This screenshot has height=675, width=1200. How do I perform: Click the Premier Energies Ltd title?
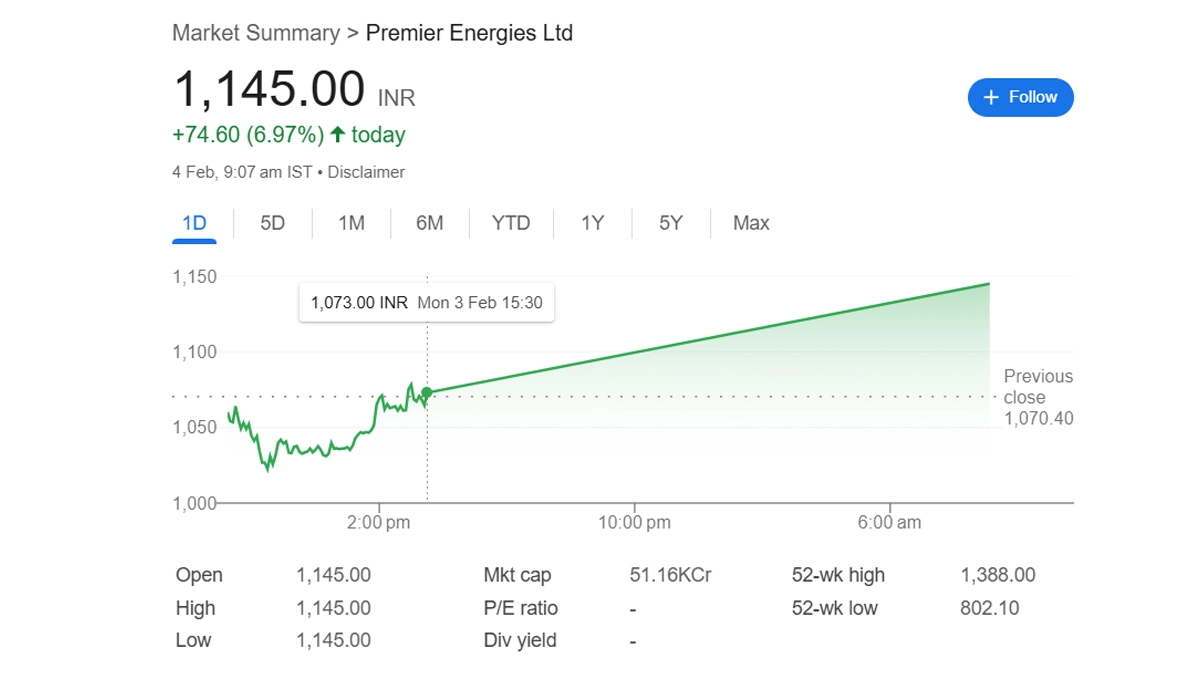pyautogui.click(x=469, y=33)
